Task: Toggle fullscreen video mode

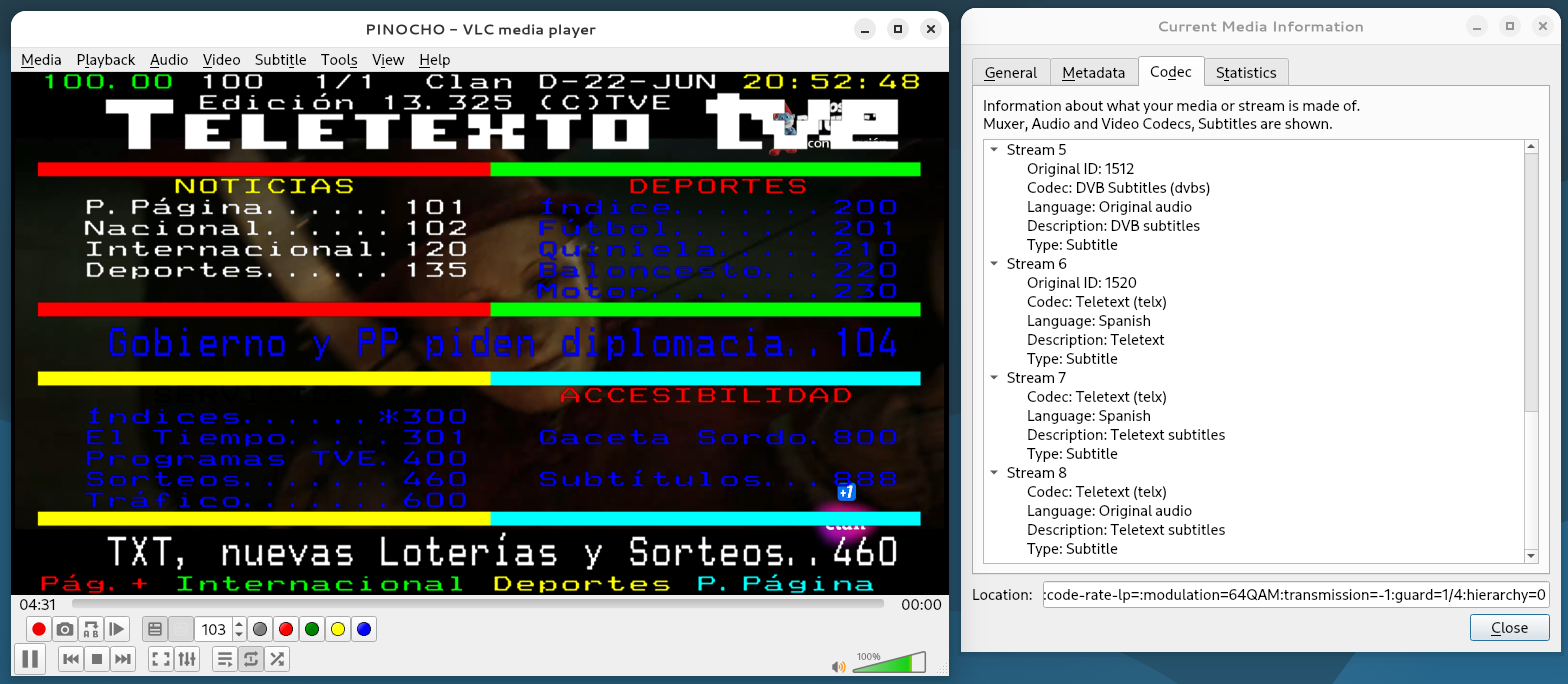Action: click(161, 658)
